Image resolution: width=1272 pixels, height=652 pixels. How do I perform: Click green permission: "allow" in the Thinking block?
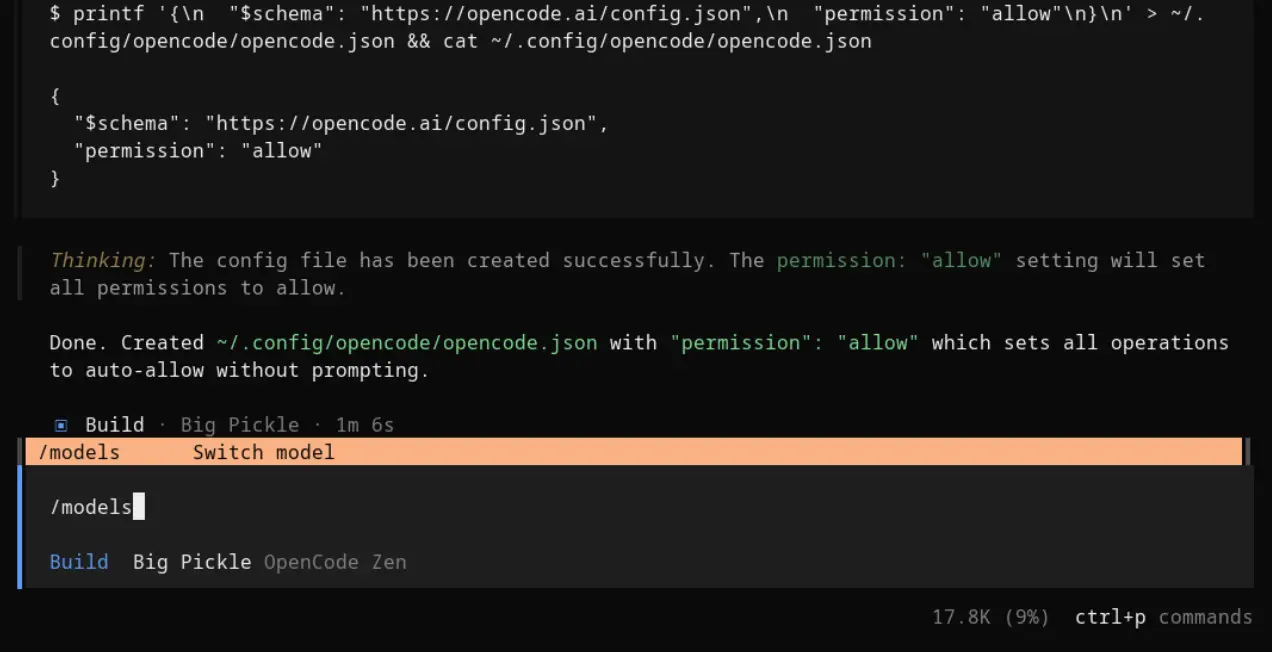coord(890,261)
